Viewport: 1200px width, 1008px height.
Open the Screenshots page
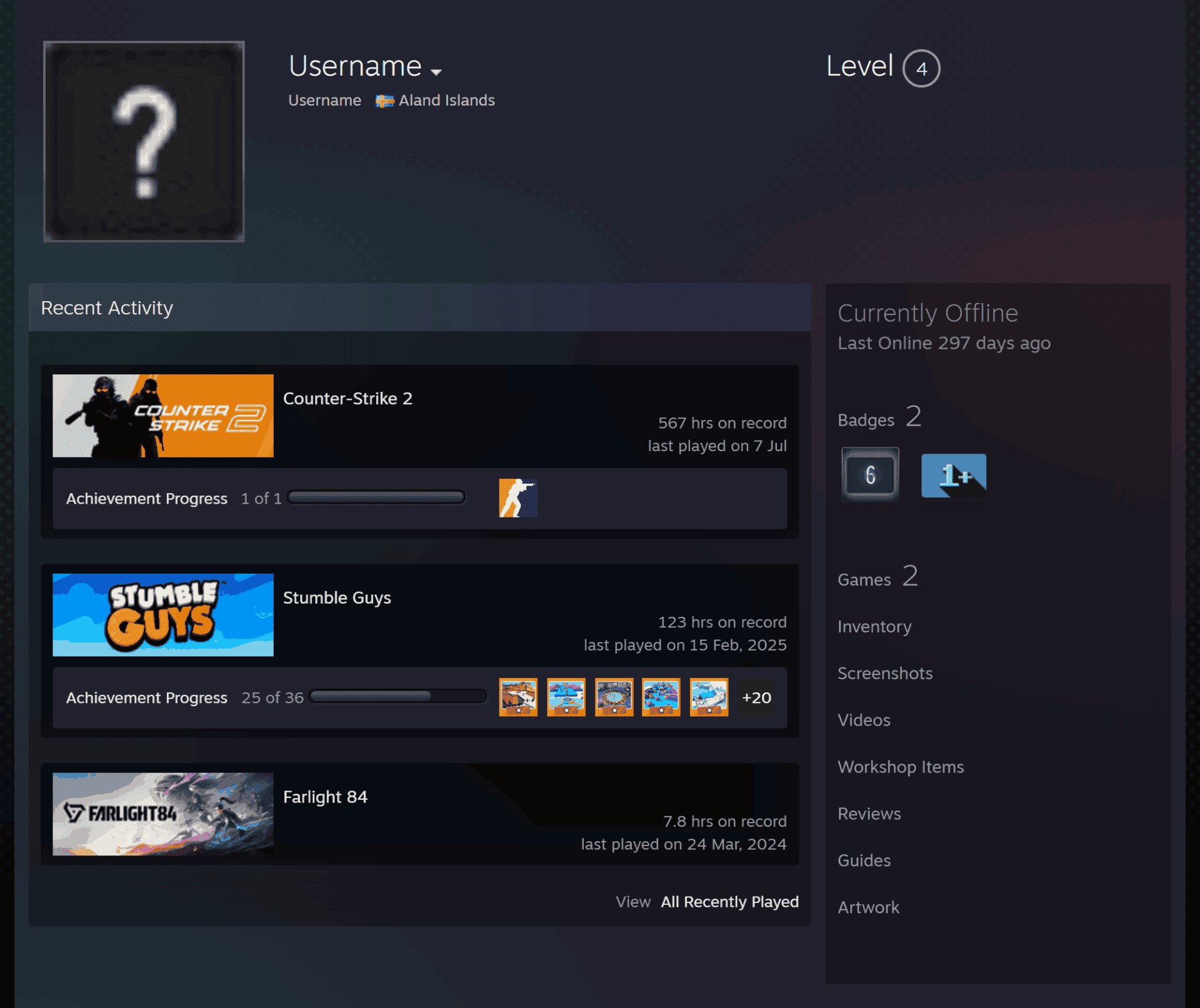click(x=885, y=674)
